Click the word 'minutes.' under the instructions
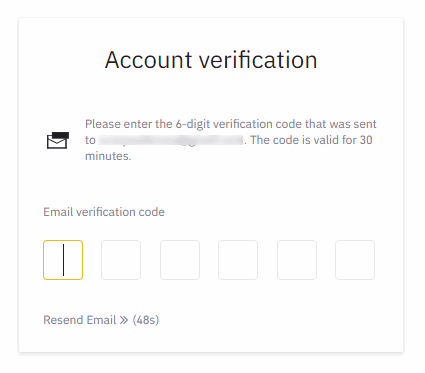This screenshot has height=373, width=425. click(x=108, y=156)
